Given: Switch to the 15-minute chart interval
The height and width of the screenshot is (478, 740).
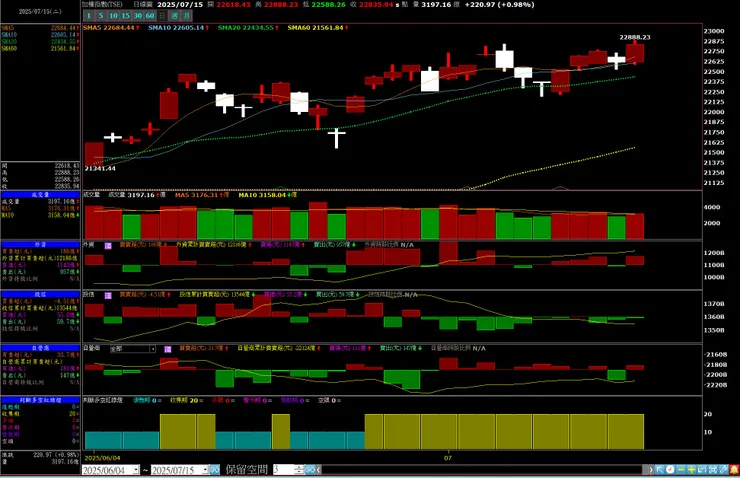Looking at the screenshot, I should point(125,16).
